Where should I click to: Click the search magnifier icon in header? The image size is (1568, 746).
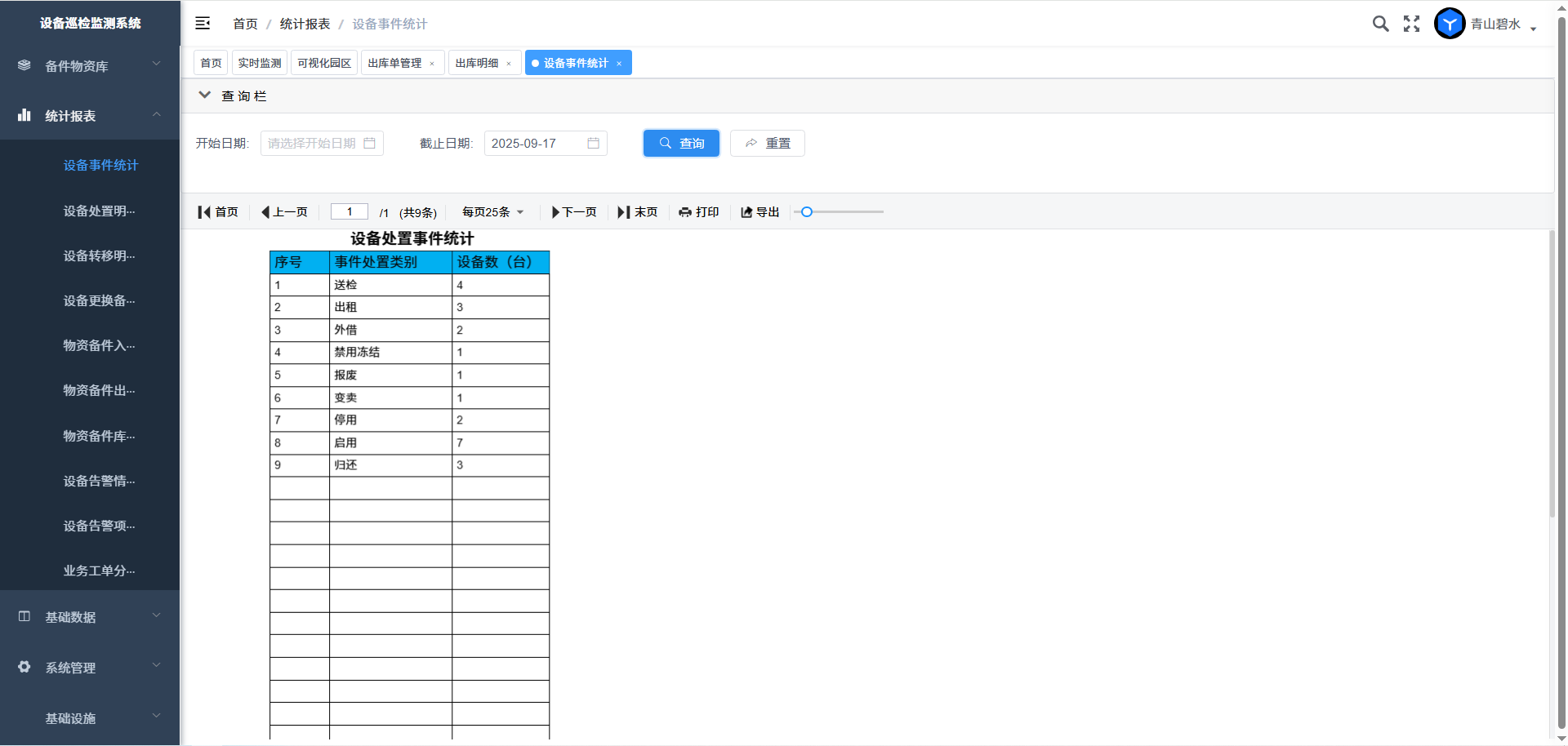tap(1380, 24)
